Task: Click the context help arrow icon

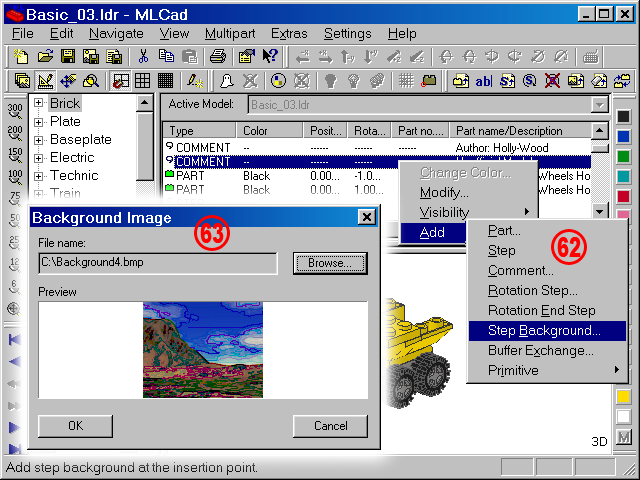Action: coord(270,56)
